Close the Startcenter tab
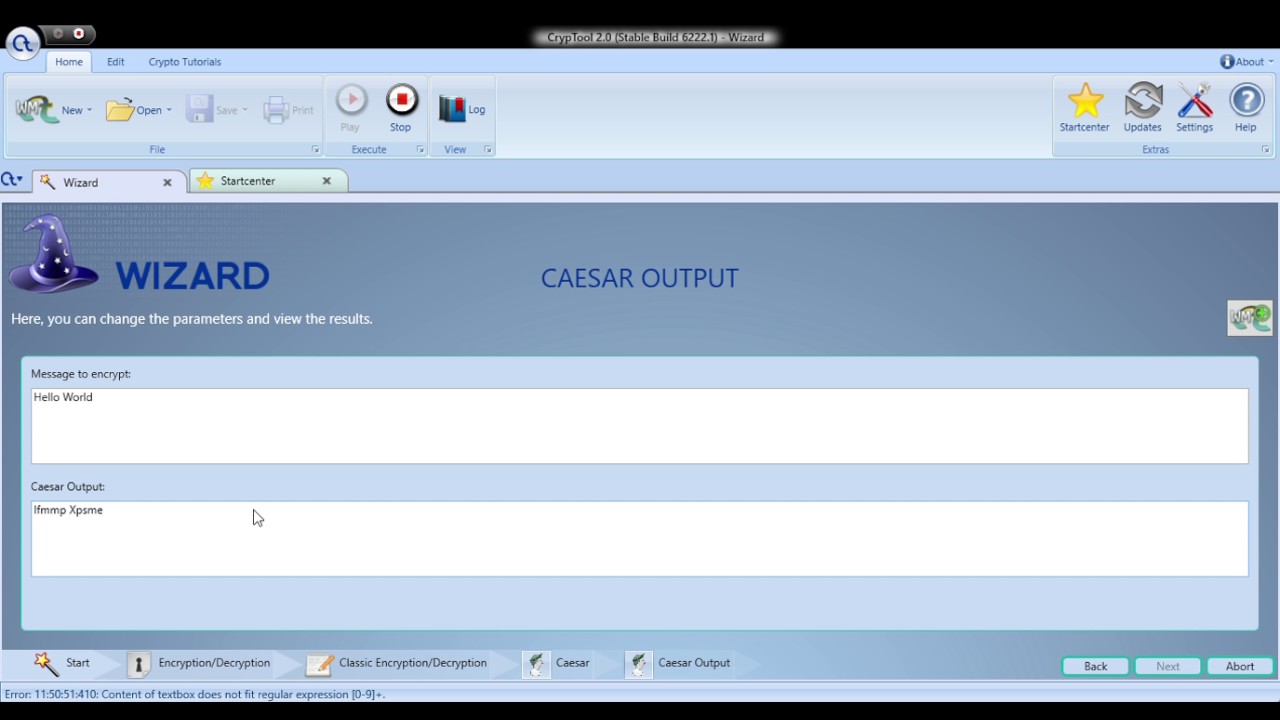Image resolution: width=1280 pixels, height=720 pixels. (x=326, y=181)
